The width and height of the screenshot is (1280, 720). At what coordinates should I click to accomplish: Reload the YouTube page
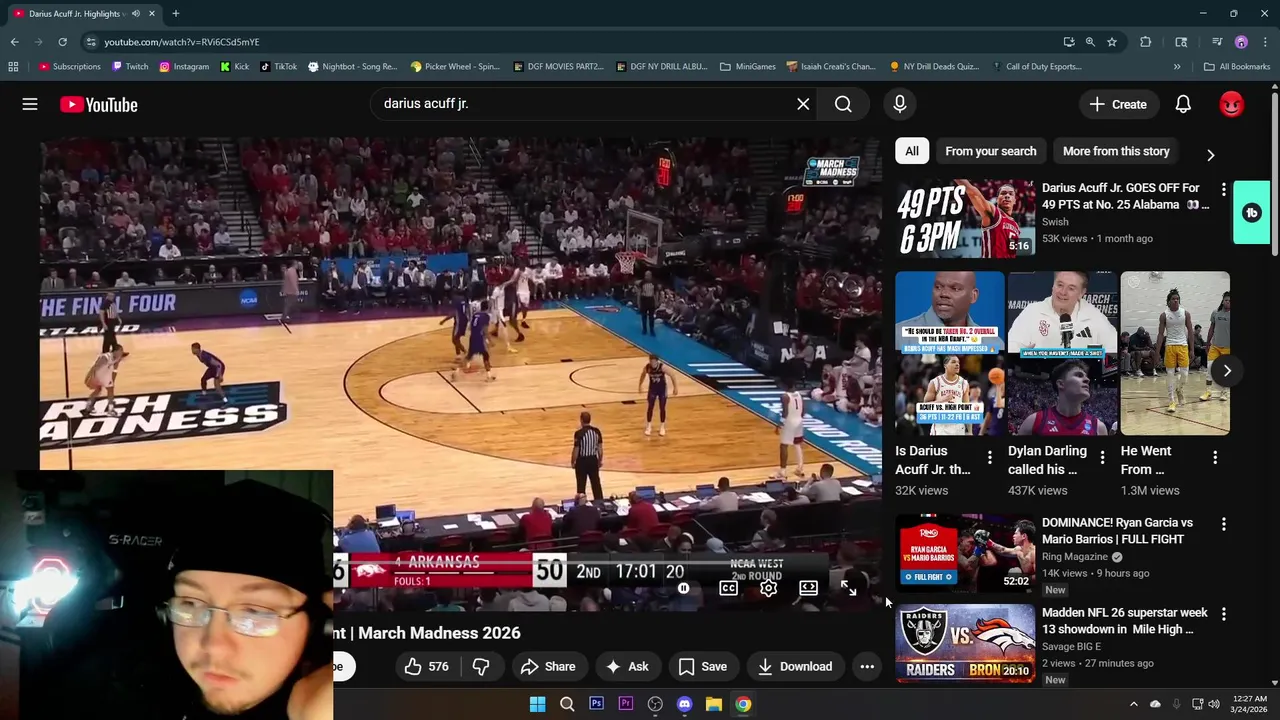pos(62,42)
